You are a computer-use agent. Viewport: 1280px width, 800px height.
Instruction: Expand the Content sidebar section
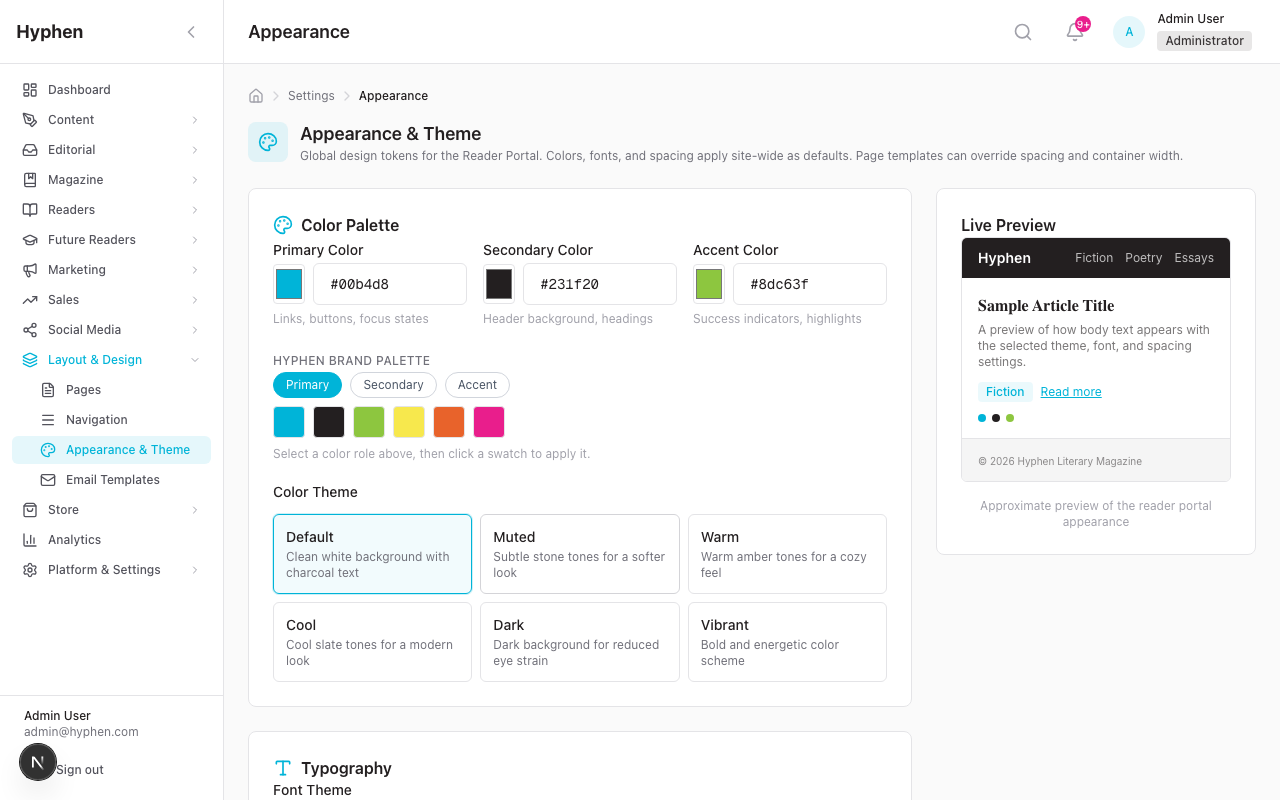click(71, 119)
